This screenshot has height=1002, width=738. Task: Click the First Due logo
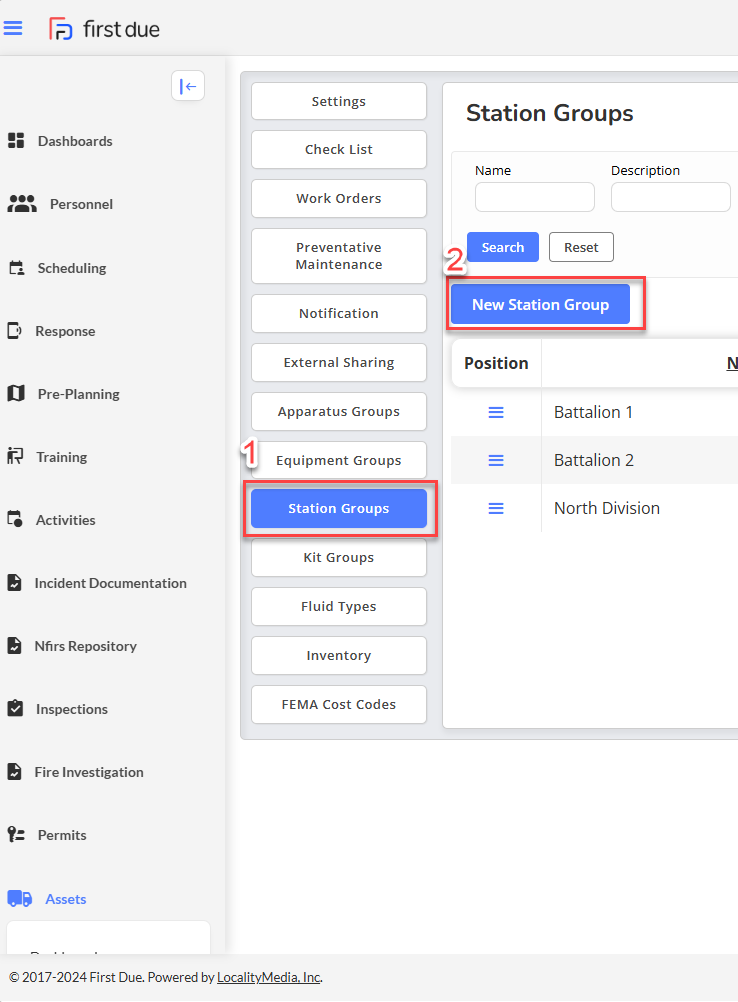105,29
